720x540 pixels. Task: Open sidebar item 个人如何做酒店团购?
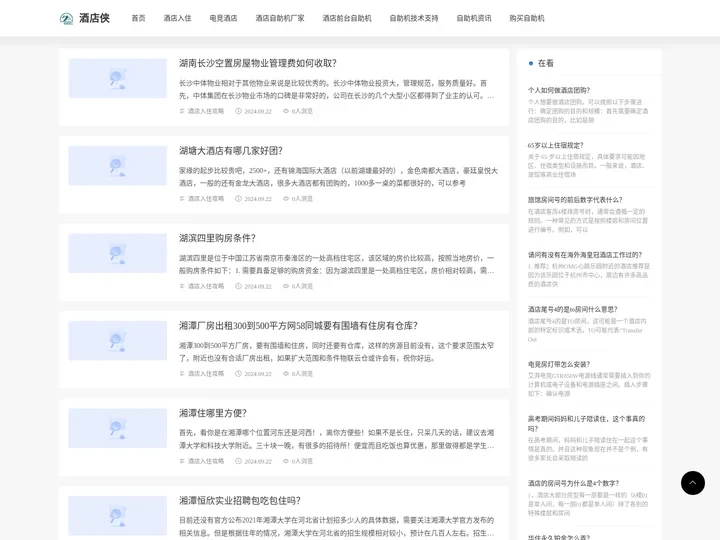coord(559,90)
